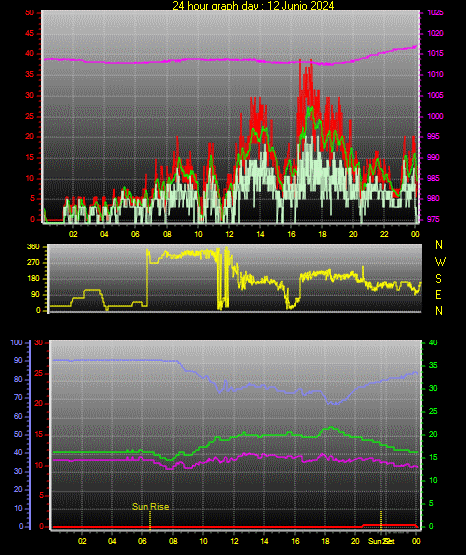The height and width of the screenshot is (555, 466).
Task: Click the 12 hour tick on wind graph
Action: pyautogui.click(x=229, y=234)
